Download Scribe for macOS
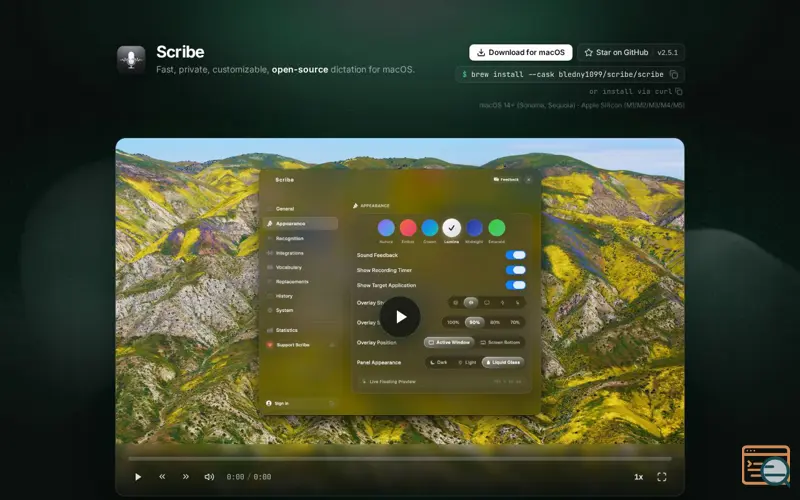The height and width of the screenshot is (500, 800). click(520, 53)
